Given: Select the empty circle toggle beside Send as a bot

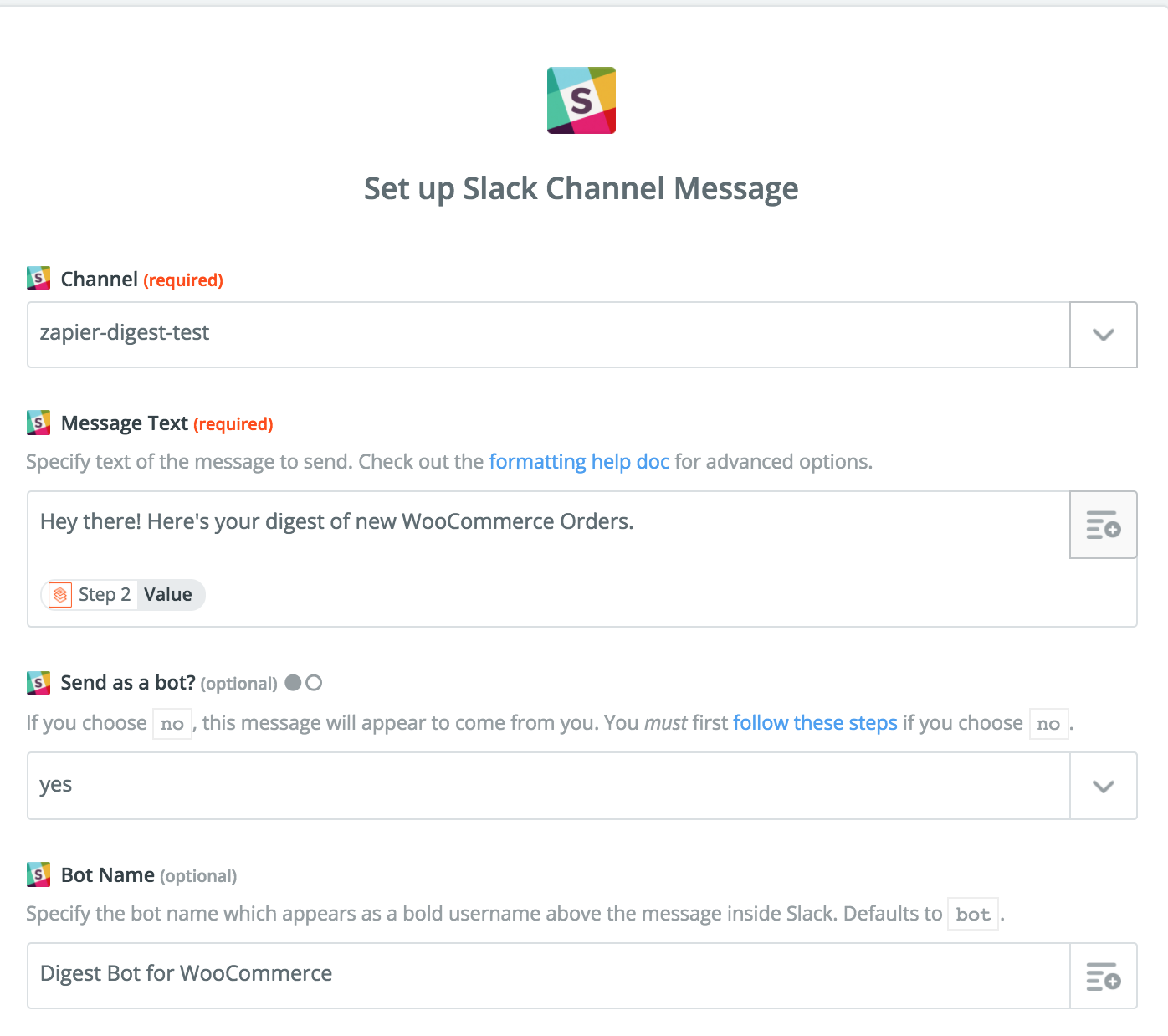Looking at the screenshot, I should coord(314,683).
